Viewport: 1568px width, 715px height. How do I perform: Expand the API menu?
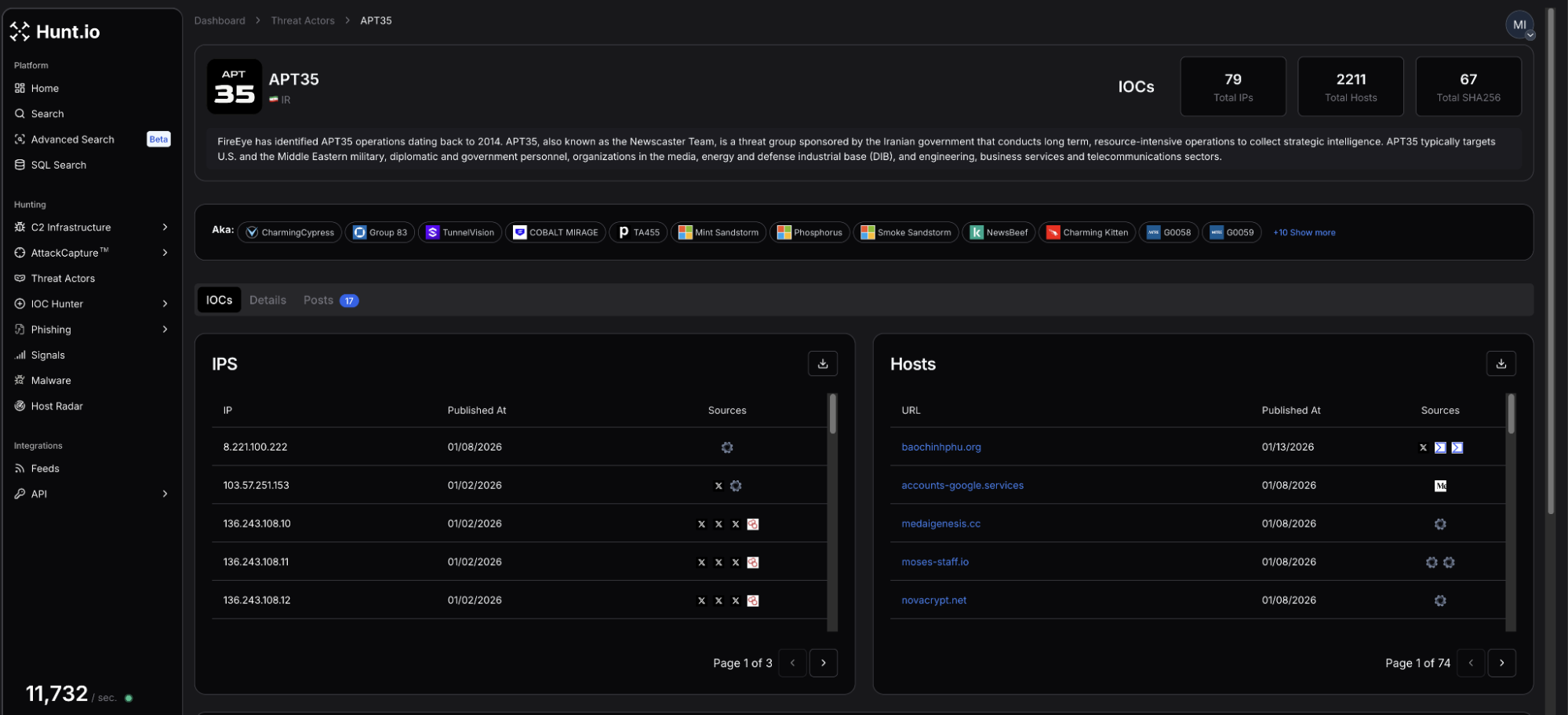[165, 494]
